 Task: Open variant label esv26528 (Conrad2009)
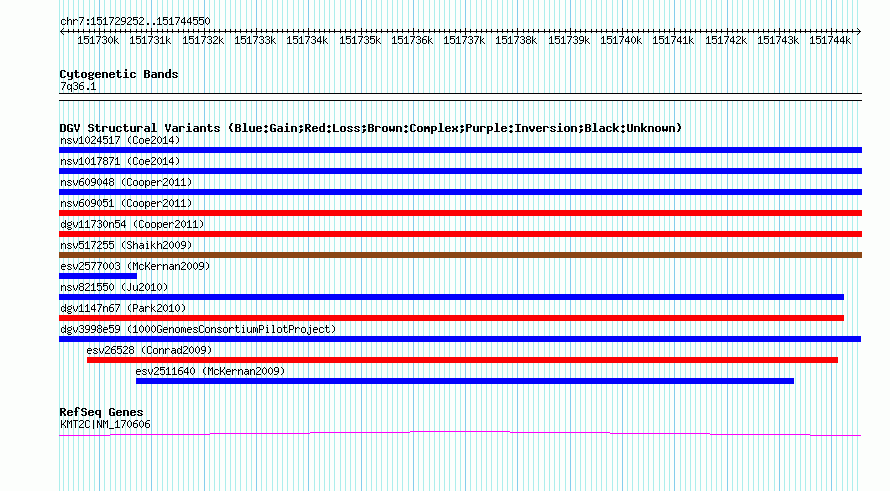pyautogui.click(x=149, y=350)
